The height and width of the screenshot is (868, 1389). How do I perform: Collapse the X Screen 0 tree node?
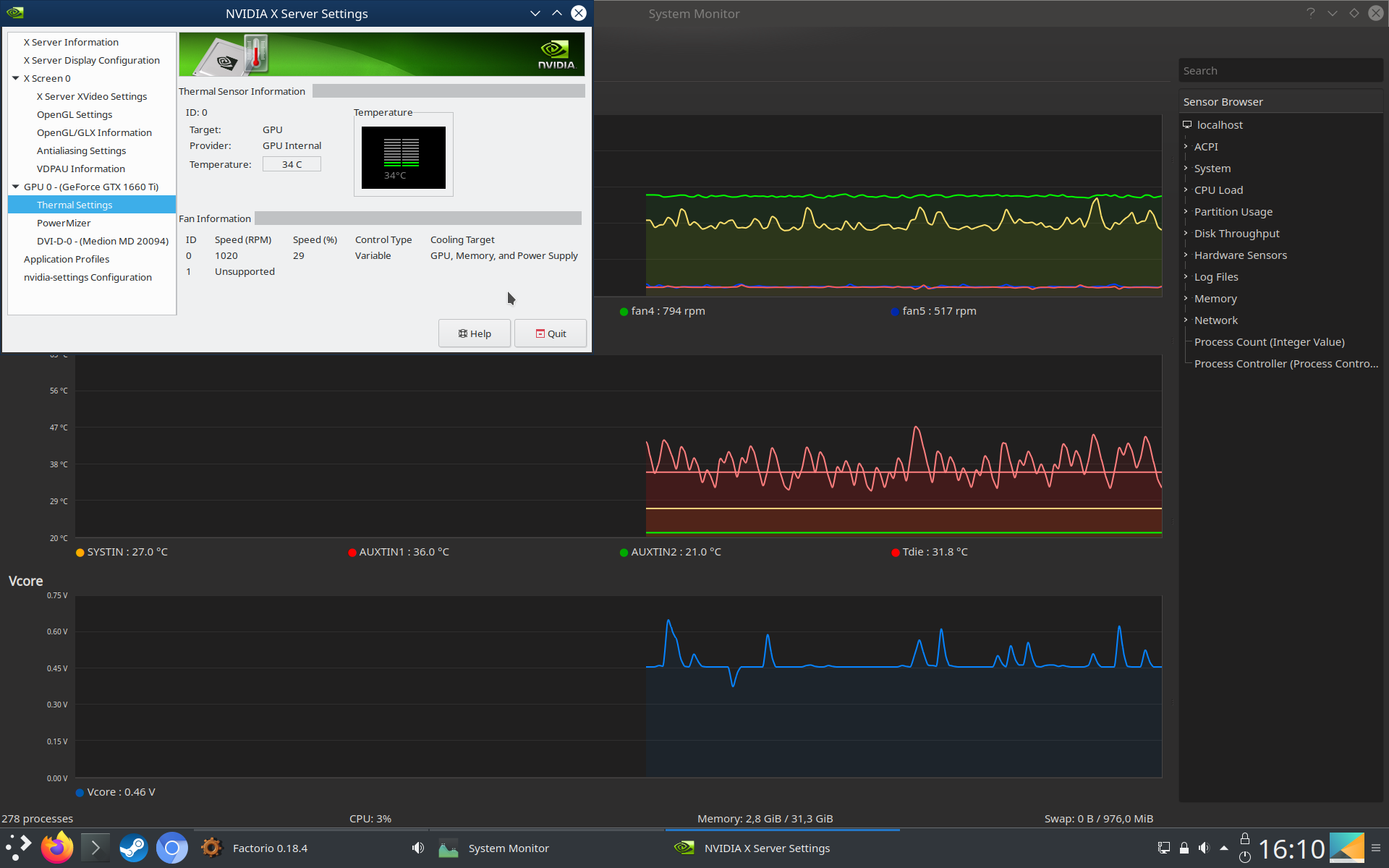tap(15, 78)
